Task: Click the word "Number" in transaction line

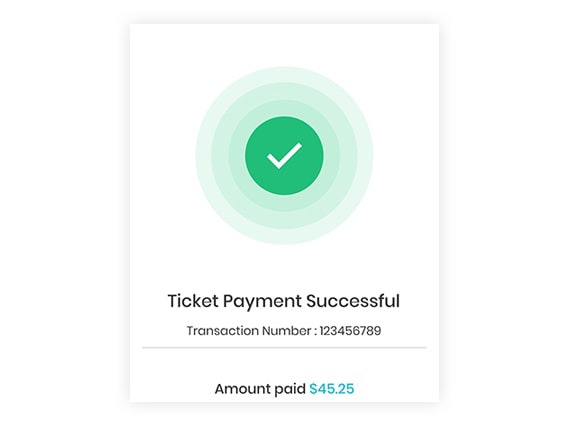Action: (x=286, y=331)
